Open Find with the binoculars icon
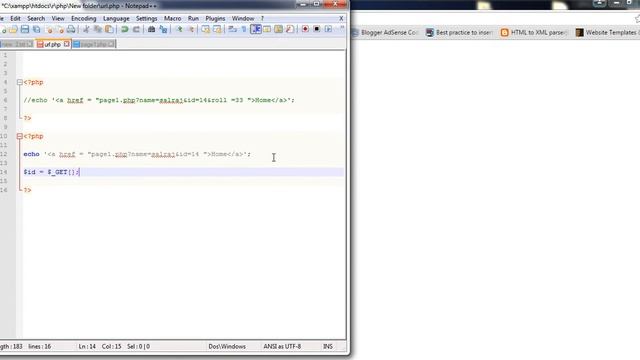 click(151, 29)
